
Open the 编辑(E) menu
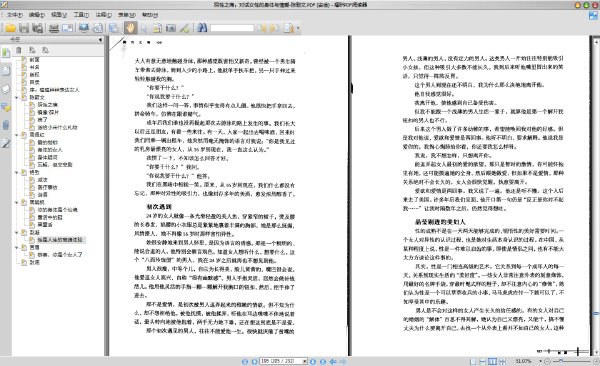[37, 15]
